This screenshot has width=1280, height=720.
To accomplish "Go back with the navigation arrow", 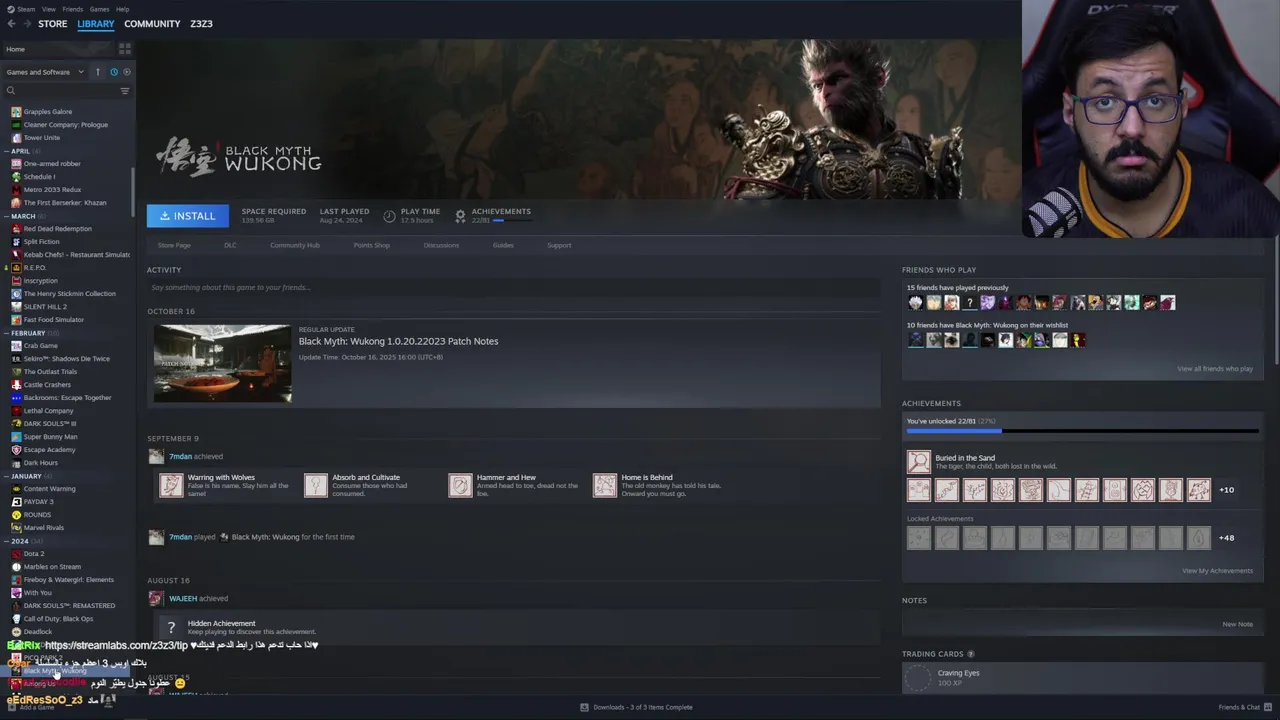I will (x=11, y=24).
